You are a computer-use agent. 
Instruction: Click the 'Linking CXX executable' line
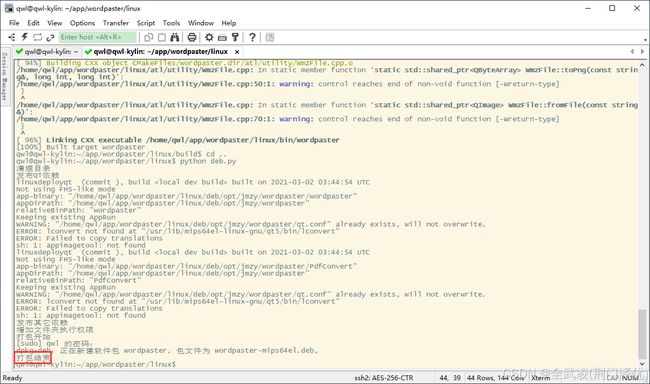pos(177,140)
